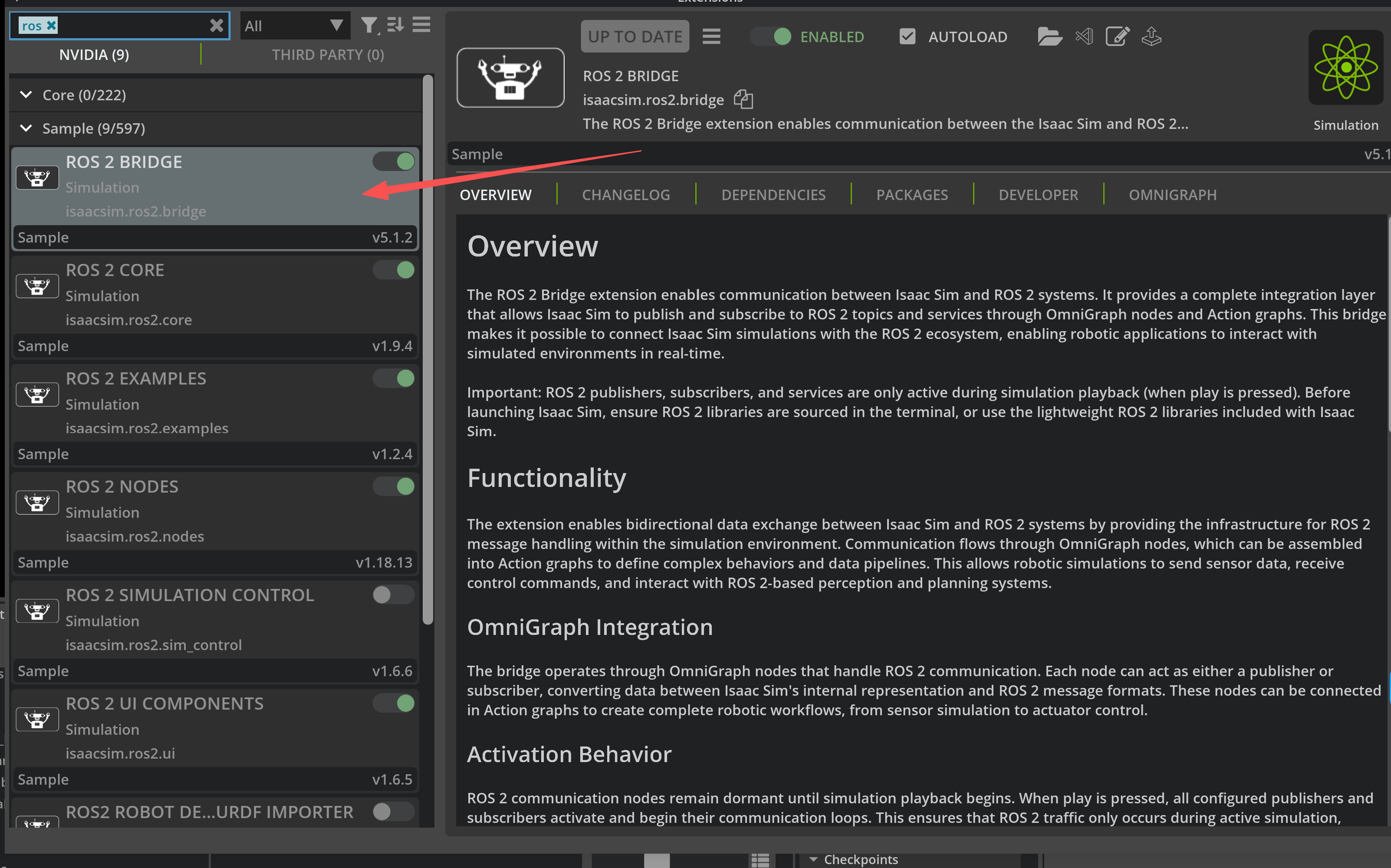
Task: Open the OMNIGRAPH tab
Action: [1172, 194]
